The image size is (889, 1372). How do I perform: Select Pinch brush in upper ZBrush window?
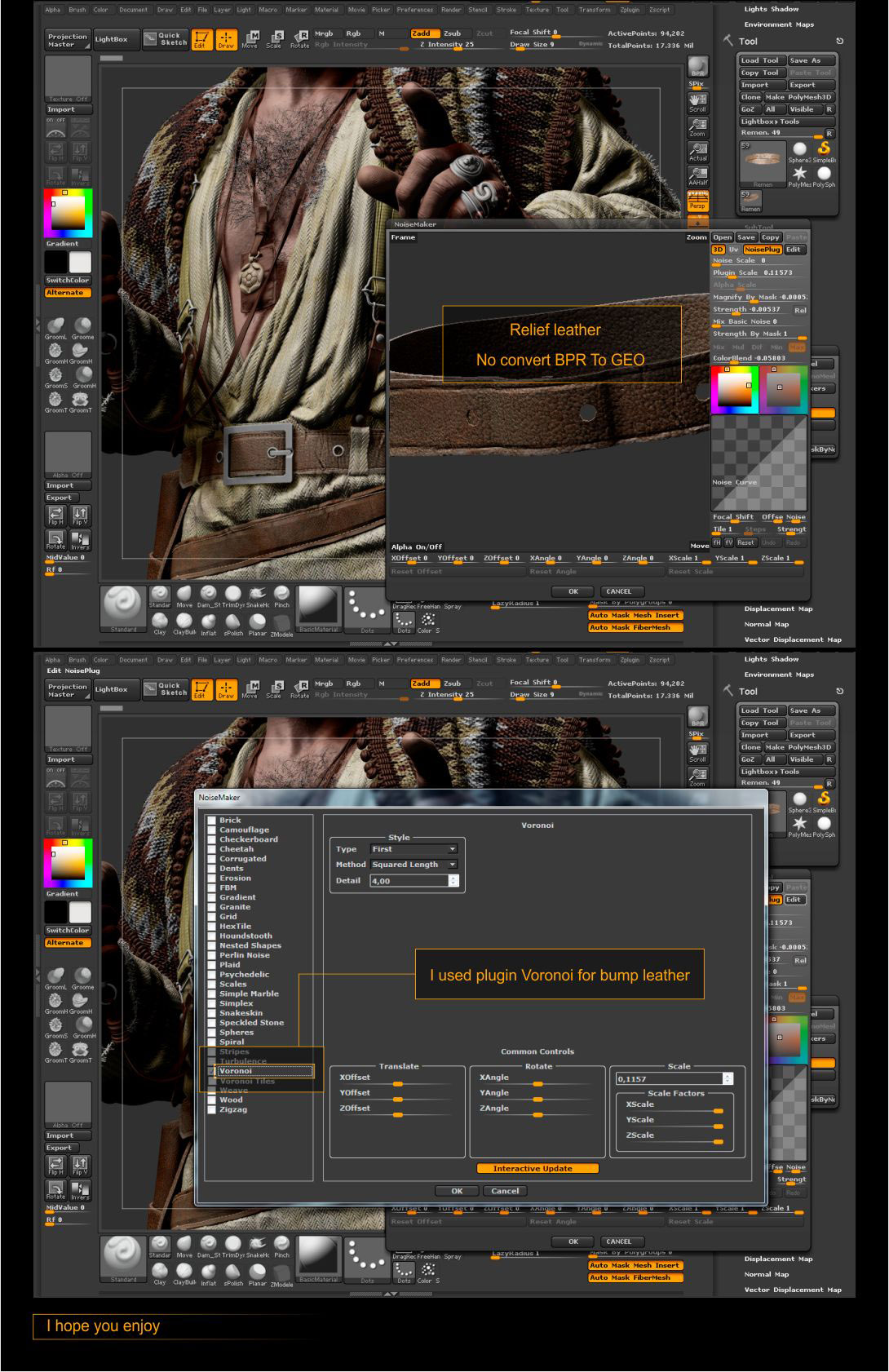[281, 596]
